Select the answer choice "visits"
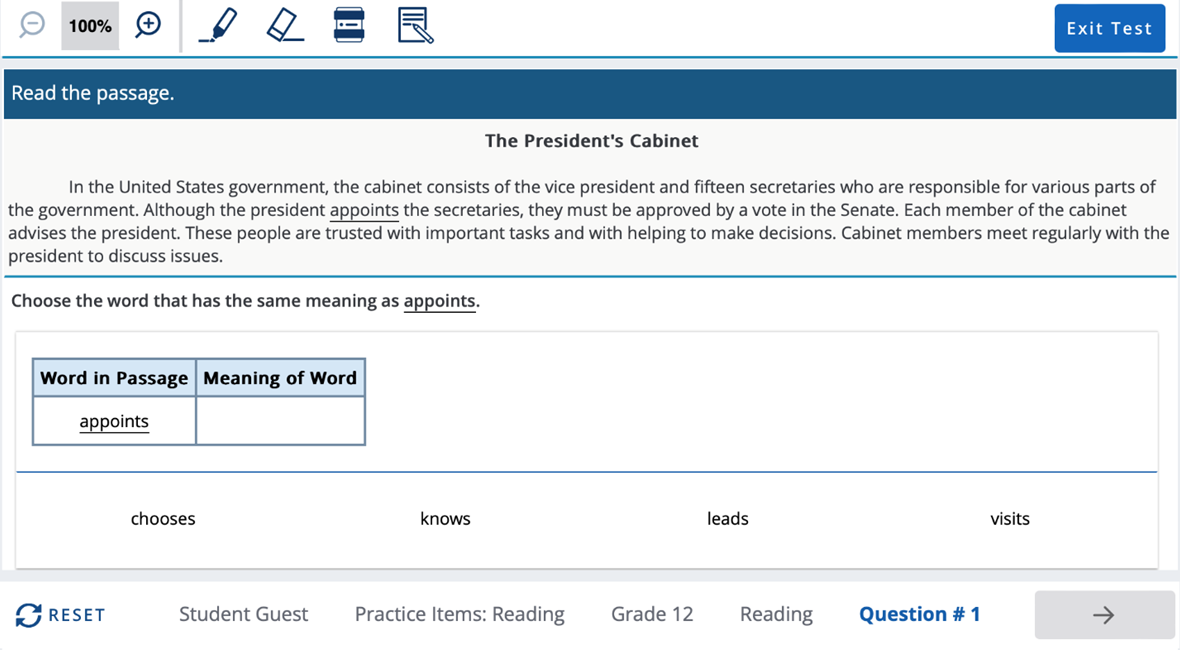This screenshot has width=1180, height=650. tap(1010, 519)
